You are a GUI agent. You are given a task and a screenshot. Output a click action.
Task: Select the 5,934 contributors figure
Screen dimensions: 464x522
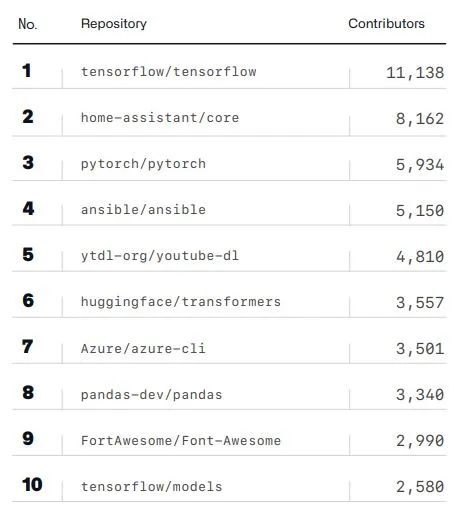pos(420,165)
